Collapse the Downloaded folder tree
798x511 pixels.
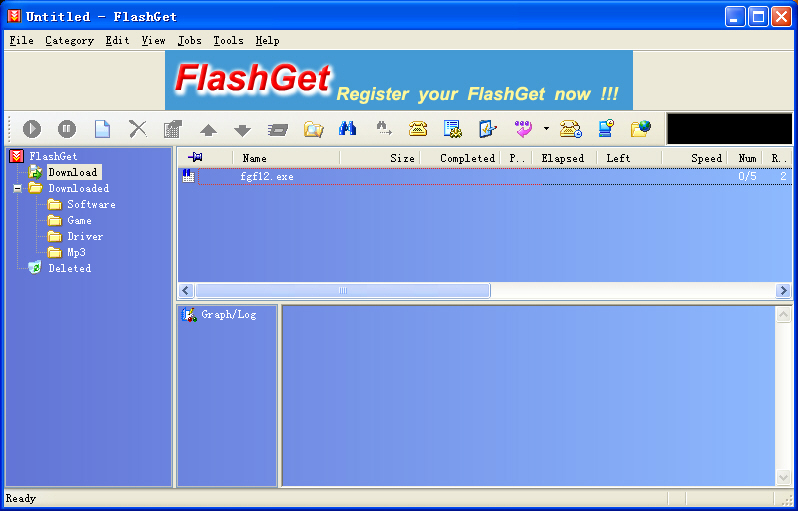click(18, 188)
